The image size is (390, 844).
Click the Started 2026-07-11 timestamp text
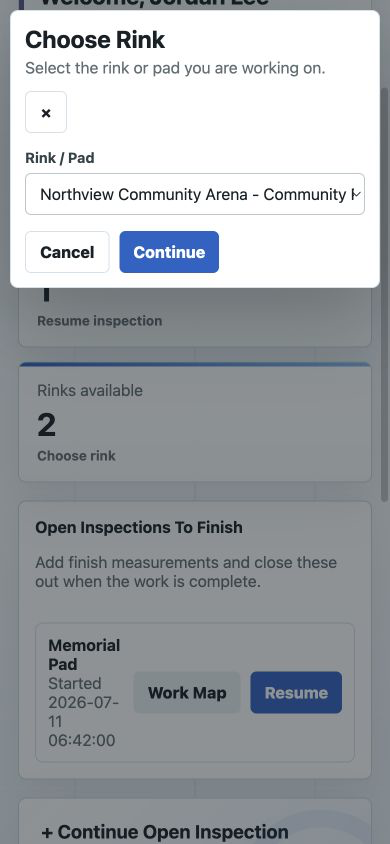point(83,712)
